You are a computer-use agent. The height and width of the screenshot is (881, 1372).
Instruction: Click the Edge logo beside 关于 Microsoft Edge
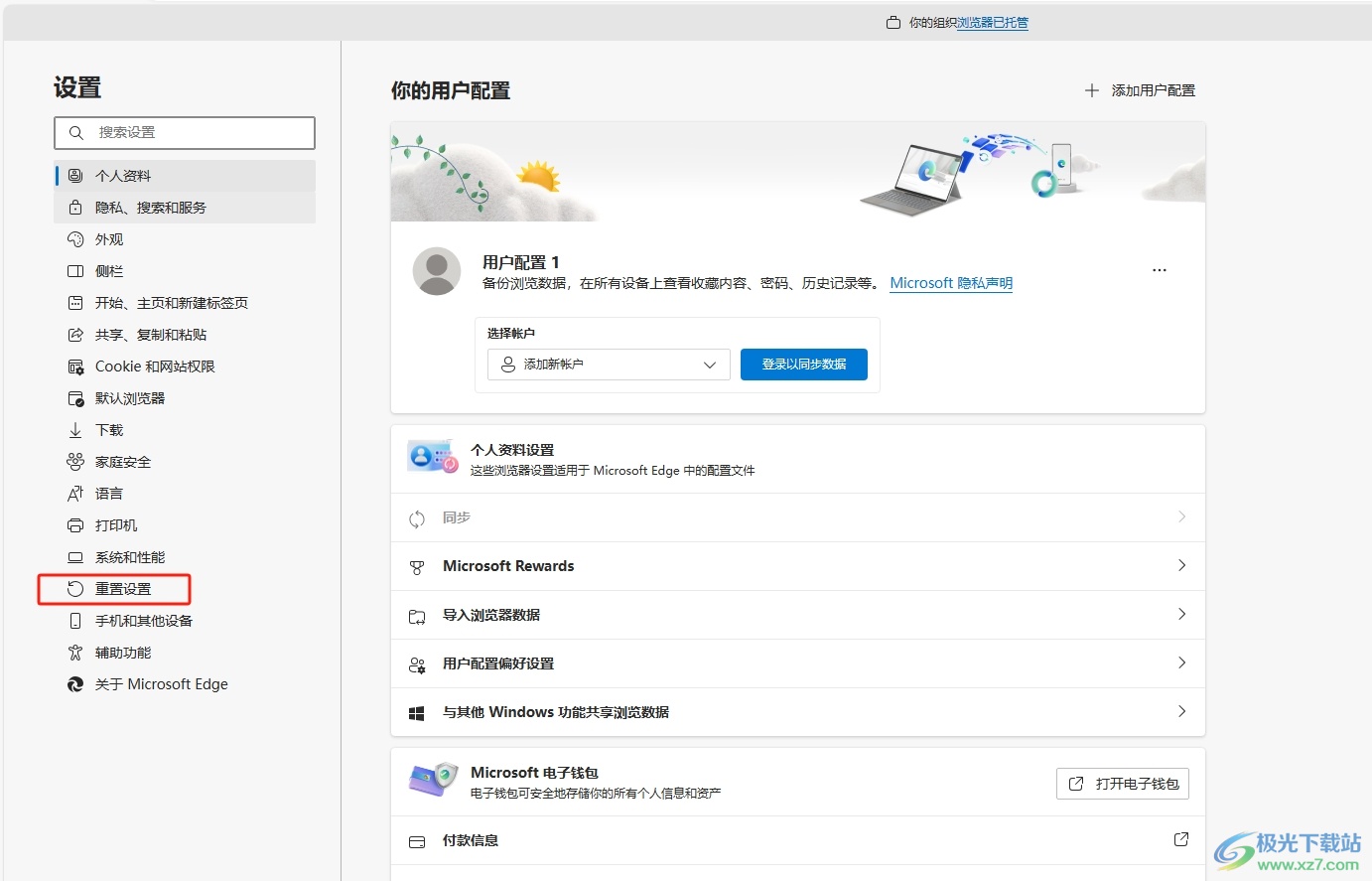[x=75, y=684]
